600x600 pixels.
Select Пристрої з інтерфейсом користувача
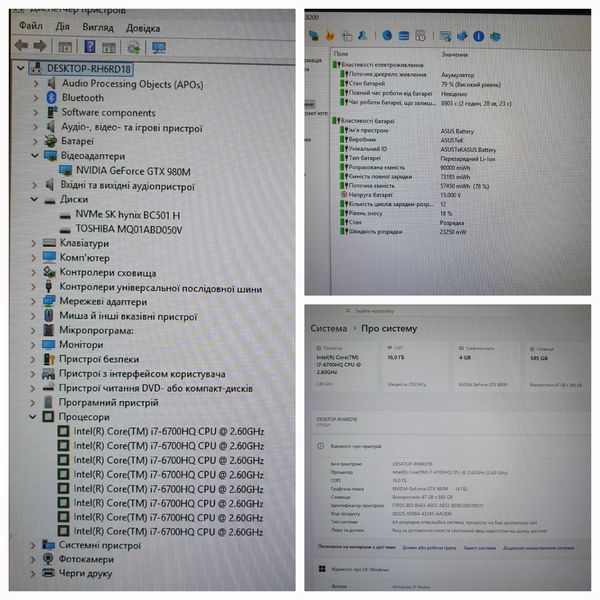[142, 374]
